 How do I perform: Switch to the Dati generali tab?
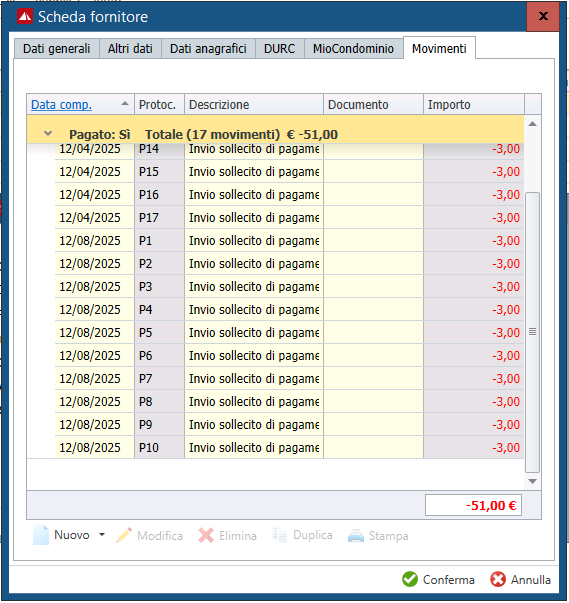pyautogui.click(x=57, y=48)
